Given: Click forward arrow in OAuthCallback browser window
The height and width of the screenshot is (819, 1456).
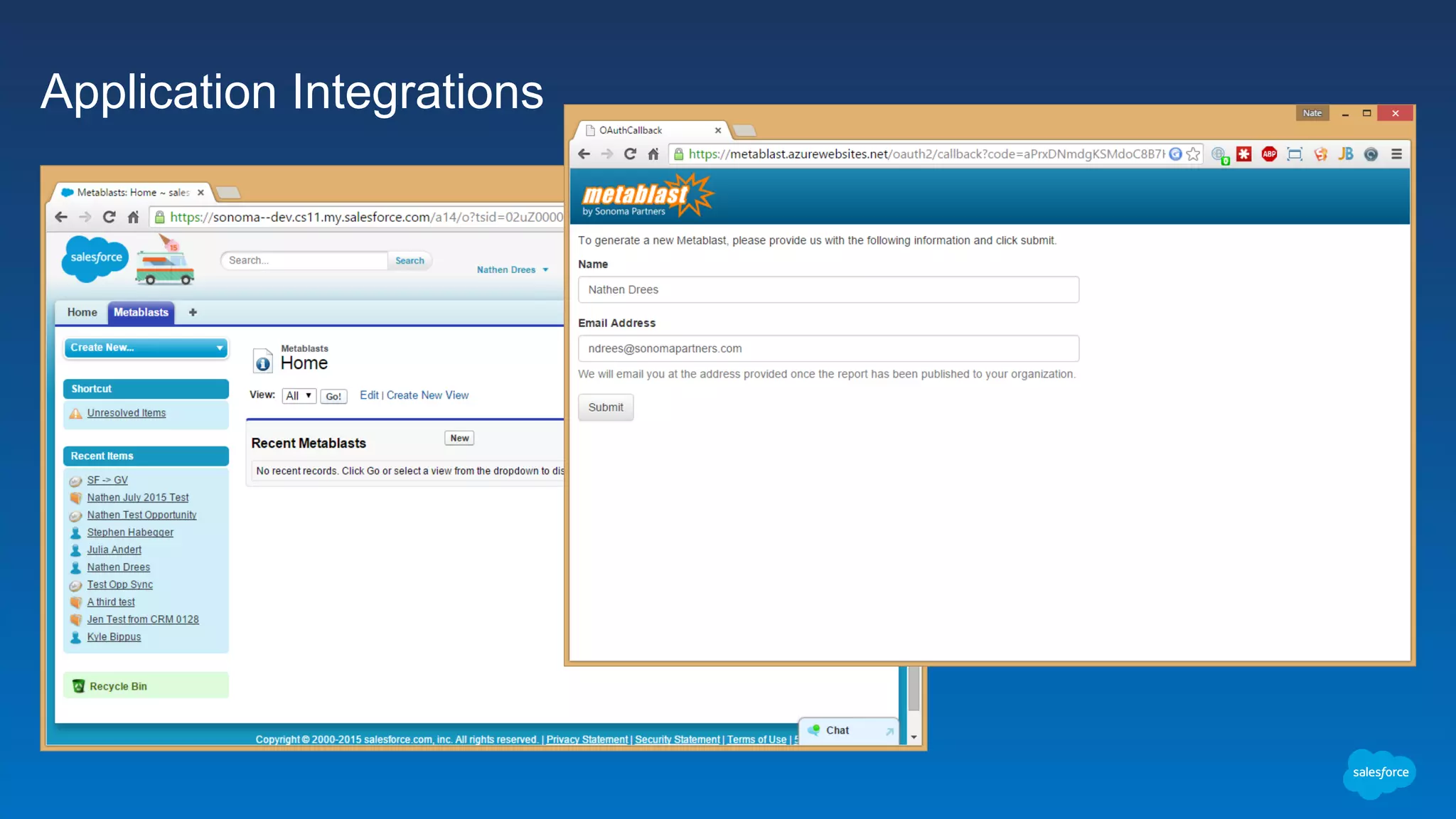Looking at the screenshot, I should click(606, 154).
